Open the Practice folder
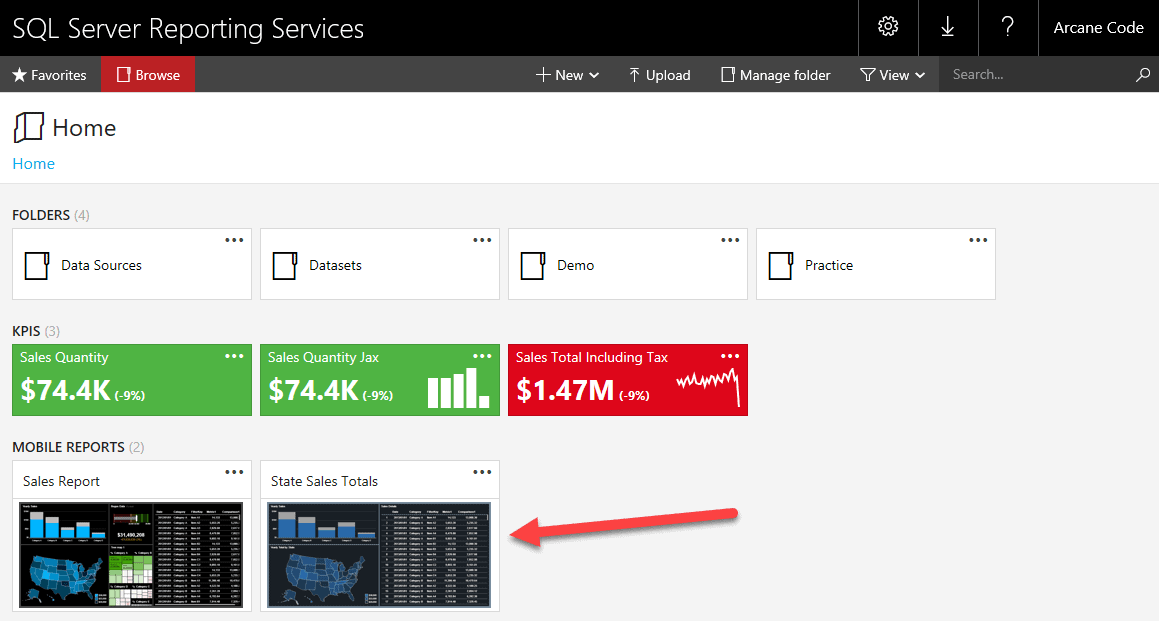This screenshot has width=1159, height=621. point(876,264)
